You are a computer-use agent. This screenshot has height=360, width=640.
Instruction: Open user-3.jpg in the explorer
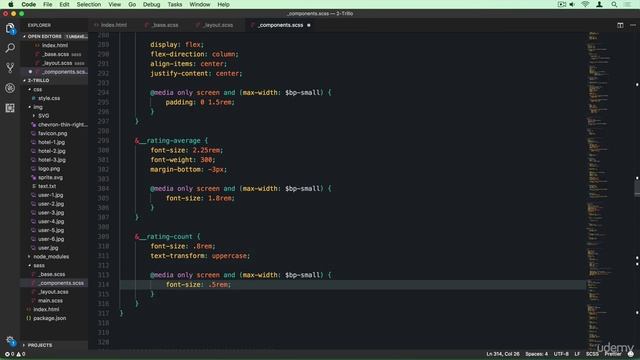click(x=51, y=213)
